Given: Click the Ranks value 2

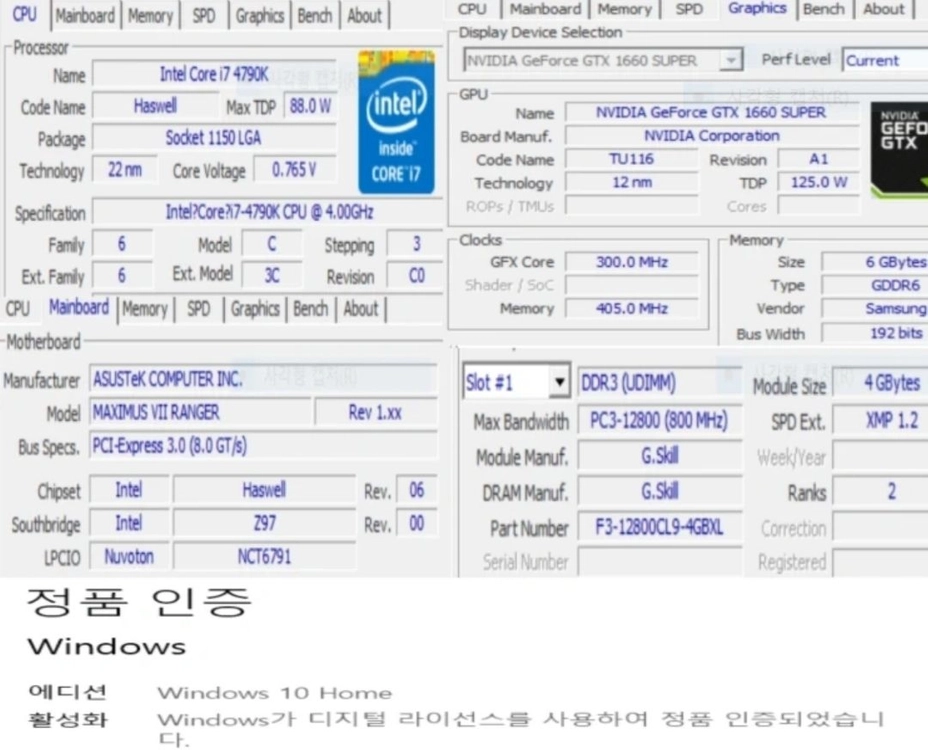Looking at the screenshot, I should pyautogui.click(x=881, y=492).
